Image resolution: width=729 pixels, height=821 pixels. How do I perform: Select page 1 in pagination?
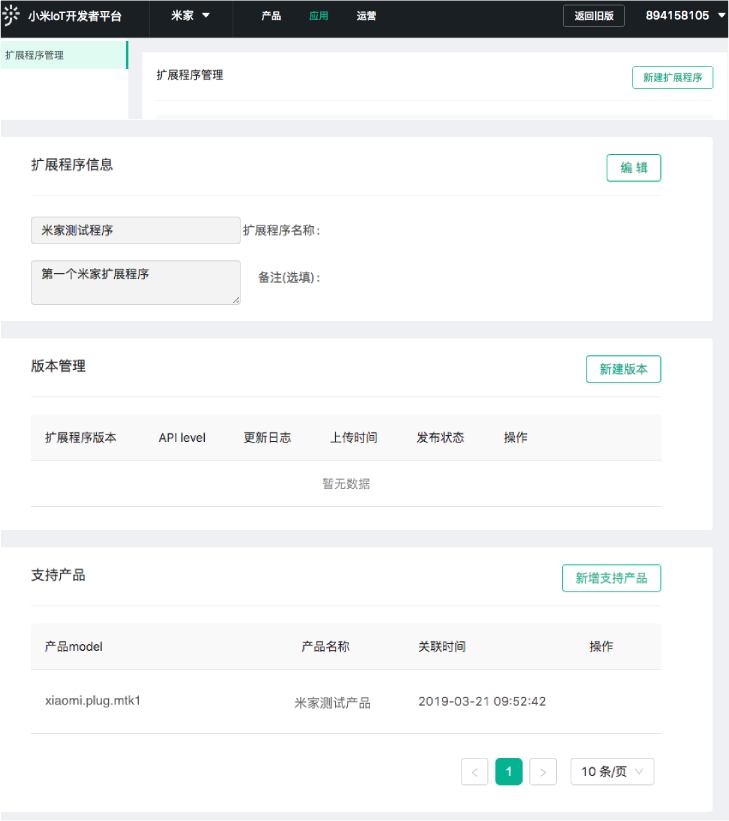tap(509, 771)
